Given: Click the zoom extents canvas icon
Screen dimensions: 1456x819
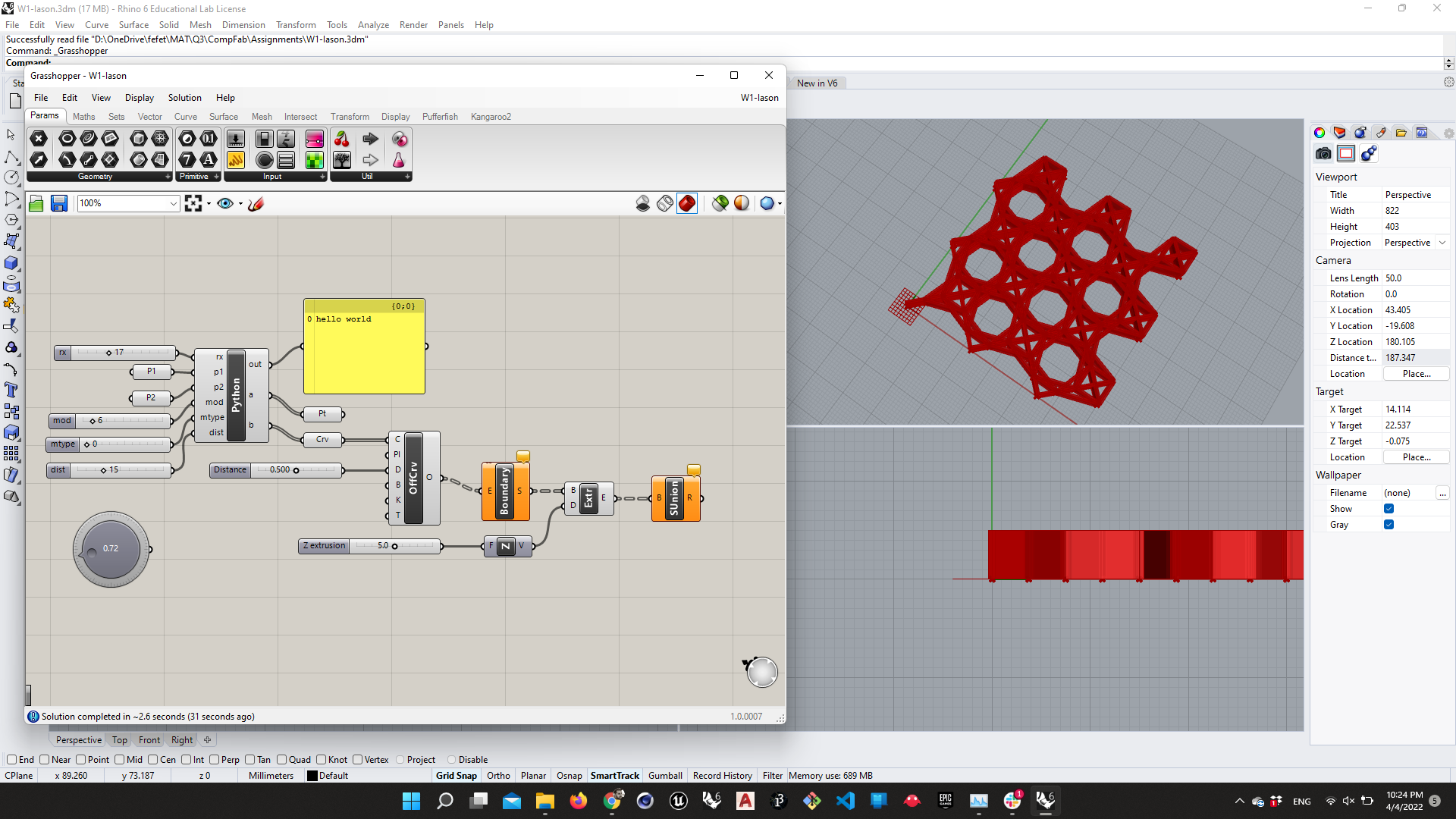Looking at the screenshot, I should 193,203.
